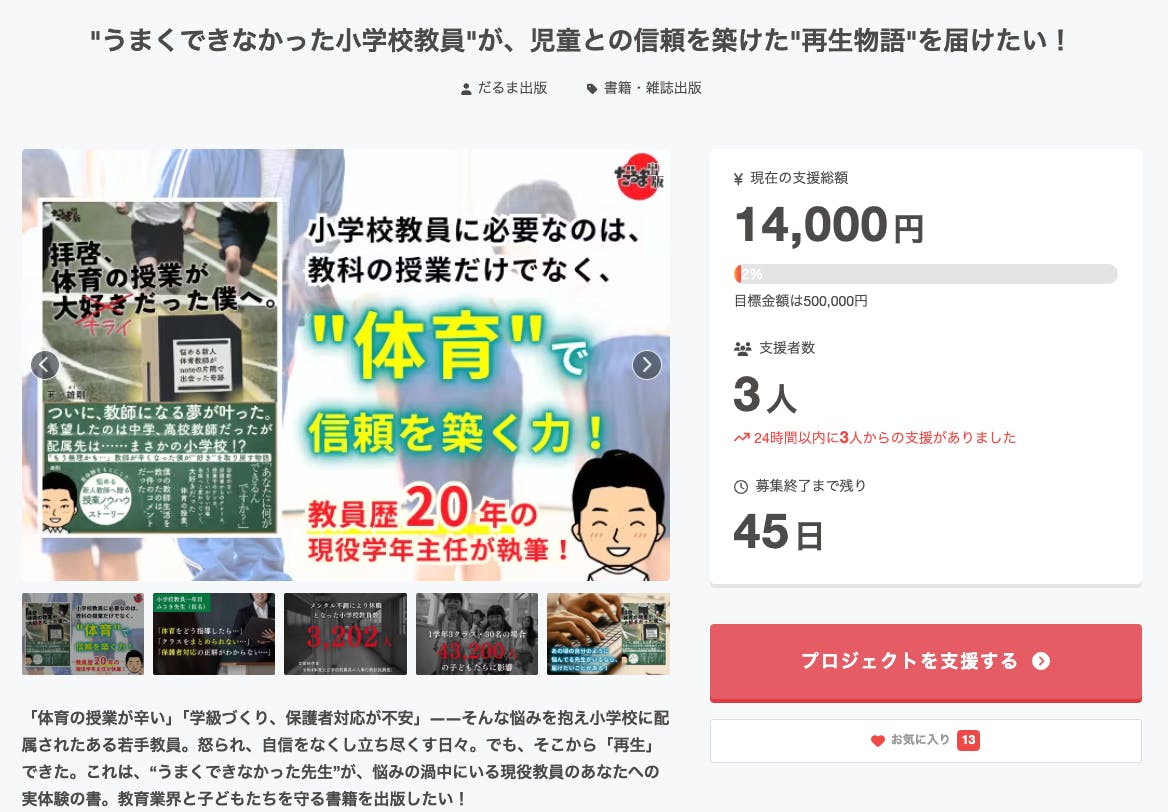Click the だるま出版 red logo on banner
Image resolution: width=1168 pixels, height=812 pixels.
pos(638,176)
